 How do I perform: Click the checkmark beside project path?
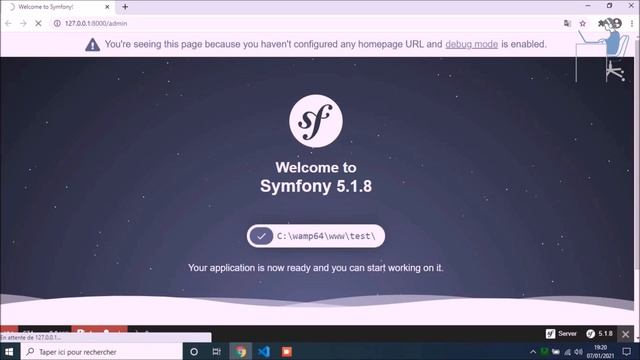261,236
